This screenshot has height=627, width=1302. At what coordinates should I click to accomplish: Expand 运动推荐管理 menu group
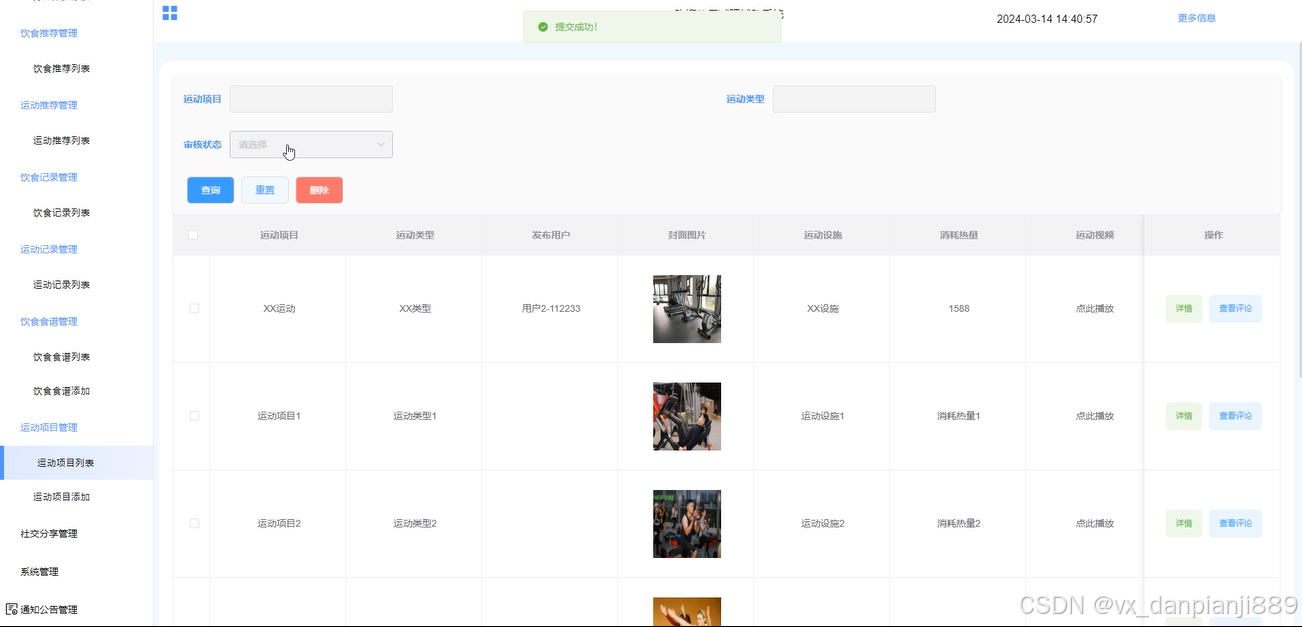pyautogui.click(x=49, y=105)
